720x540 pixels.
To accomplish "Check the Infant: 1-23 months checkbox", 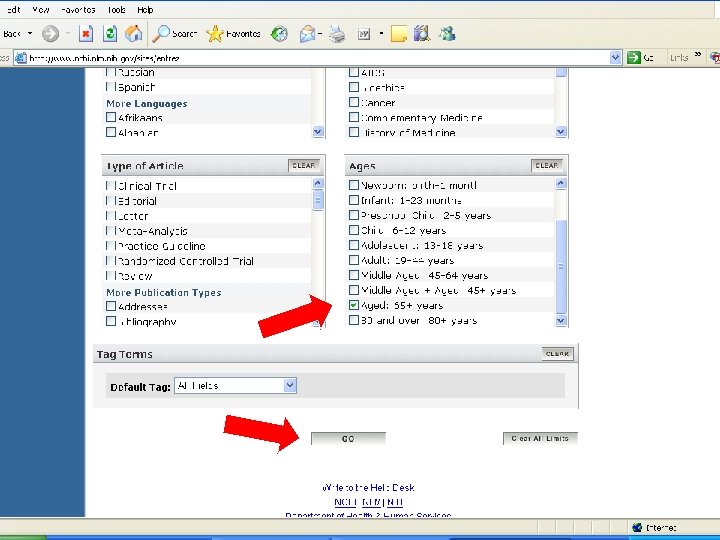I will pos(354,200).
